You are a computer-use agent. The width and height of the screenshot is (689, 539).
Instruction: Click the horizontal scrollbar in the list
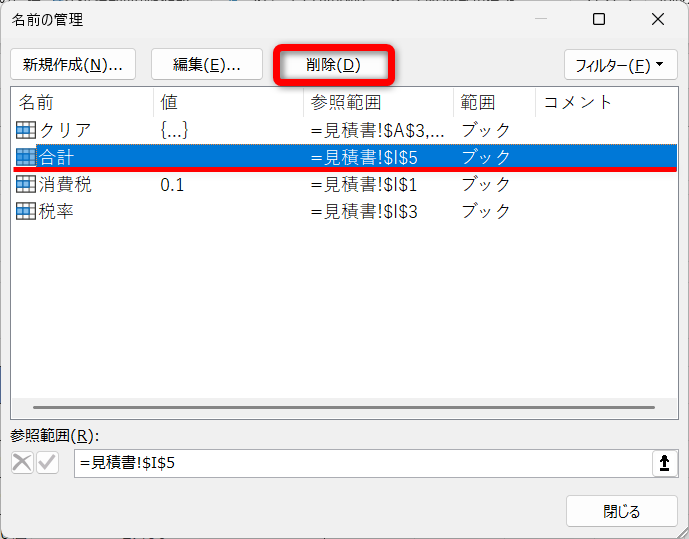(344, 408)
